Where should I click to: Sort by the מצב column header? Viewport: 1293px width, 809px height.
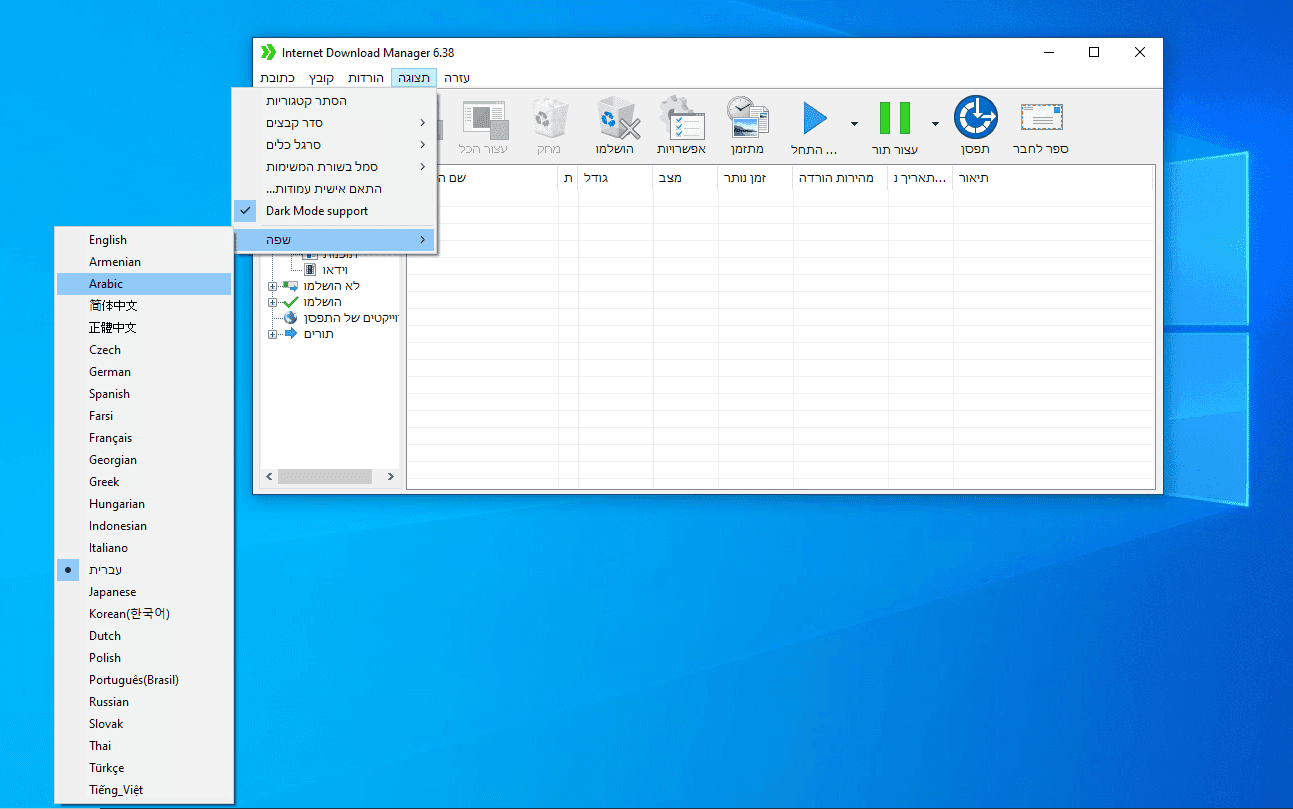pos(685,178)
